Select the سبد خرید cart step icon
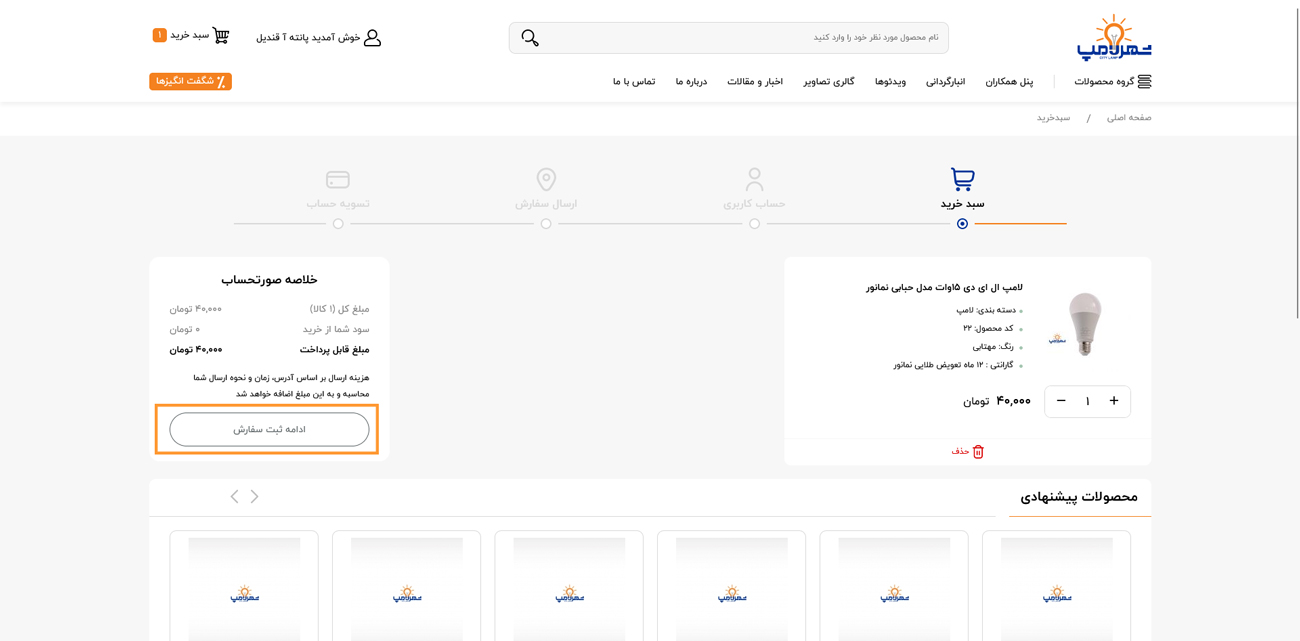Image resolution: width=1300 pixels, height=641 pixels. [962, 179]
